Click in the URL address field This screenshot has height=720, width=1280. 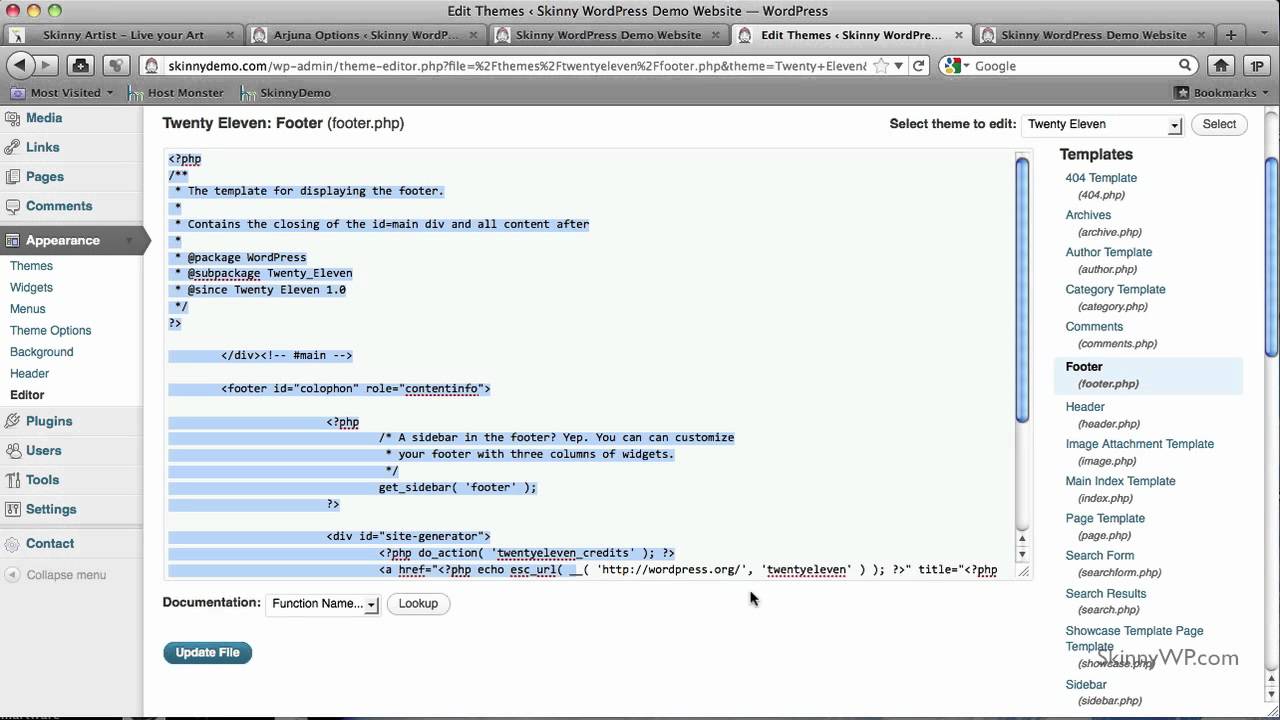pos(515,66)
